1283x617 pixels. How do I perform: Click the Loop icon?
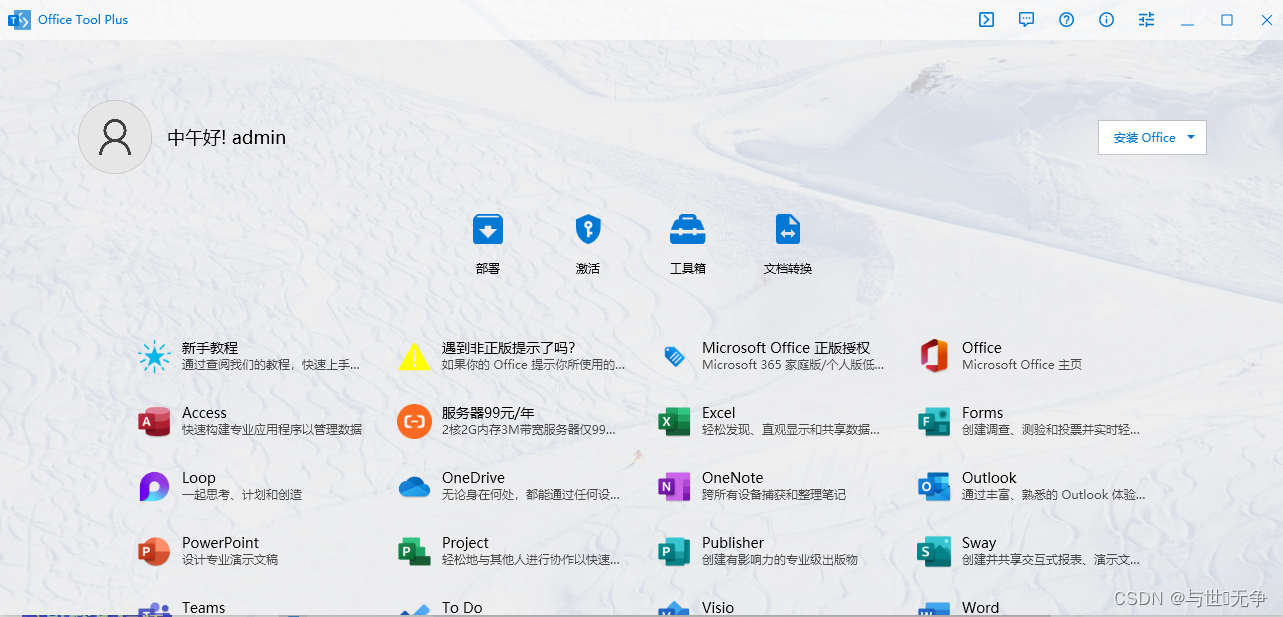click(154, 486)
